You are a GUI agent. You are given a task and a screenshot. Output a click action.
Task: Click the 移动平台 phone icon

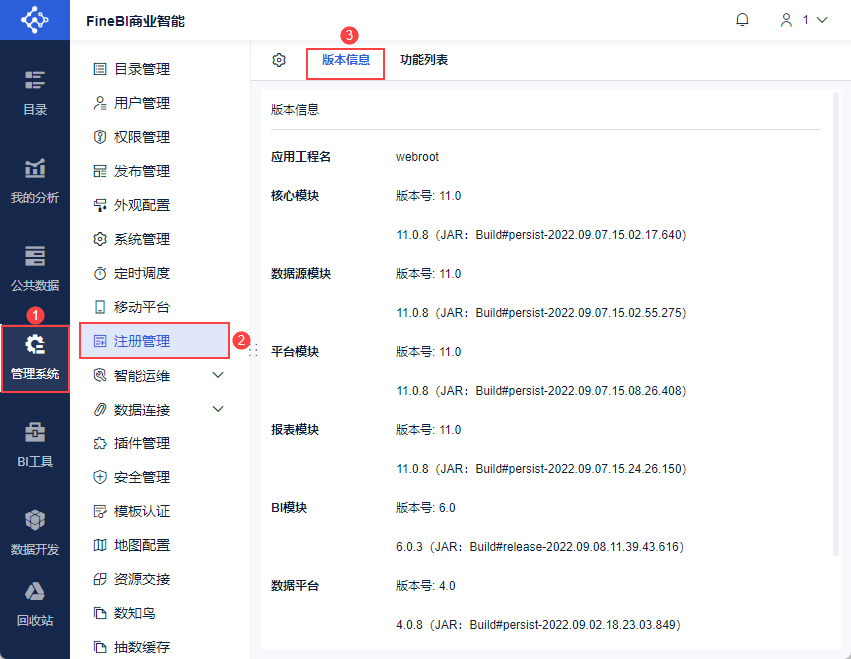100,307
